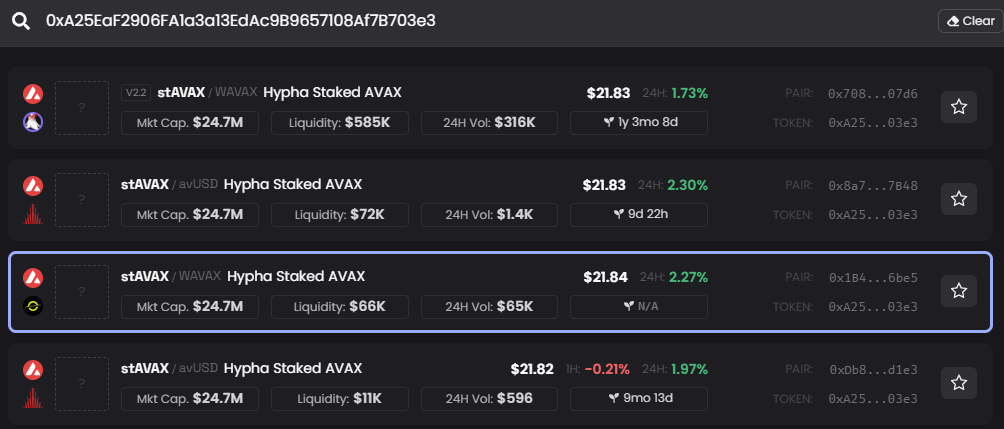Screen dimensions: 1004x429
Task: Click the yellow-black DEX icon, highlighted row
Action: coord(33,306)
